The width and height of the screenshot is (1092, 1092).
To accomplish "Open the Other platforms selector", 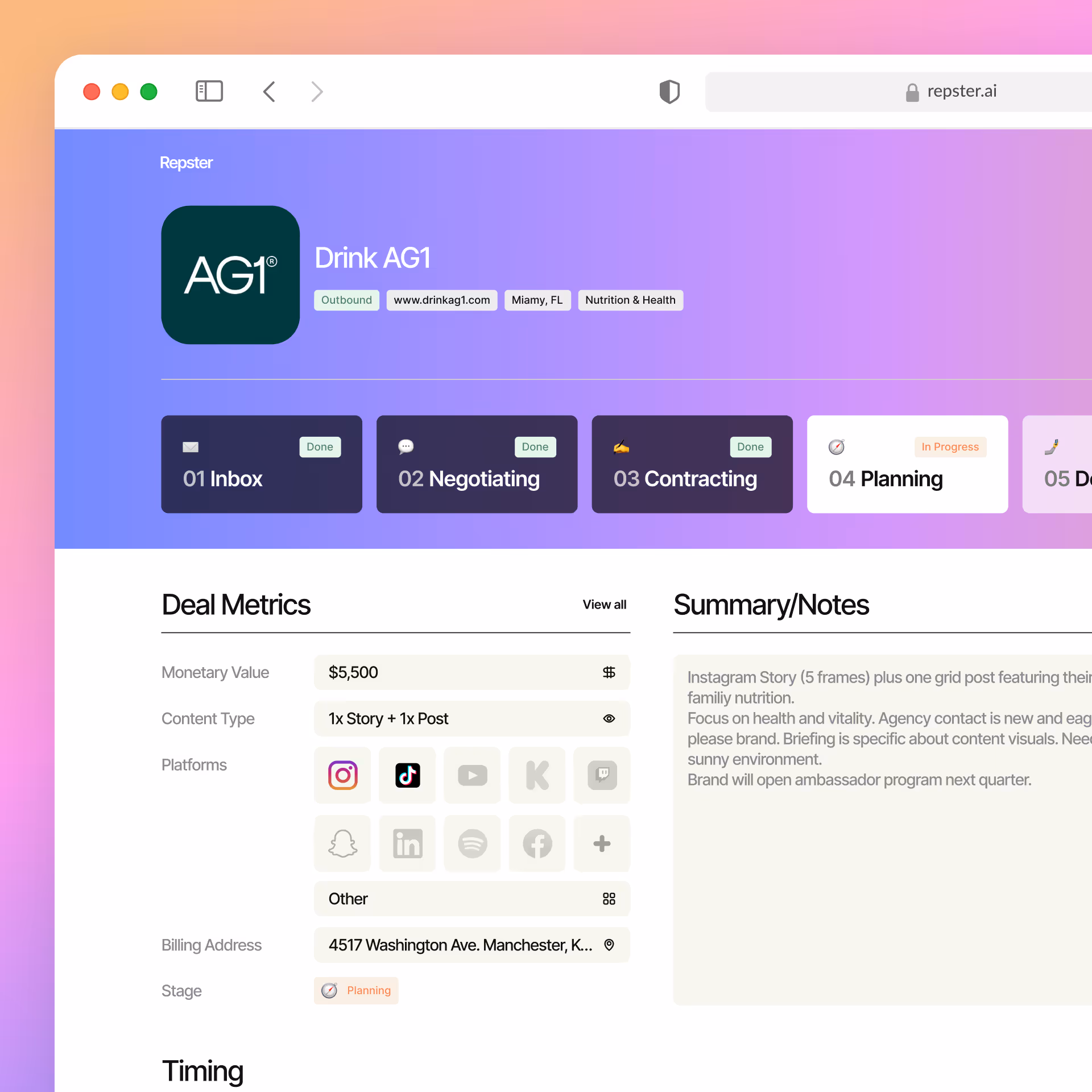I will (471, 899).
